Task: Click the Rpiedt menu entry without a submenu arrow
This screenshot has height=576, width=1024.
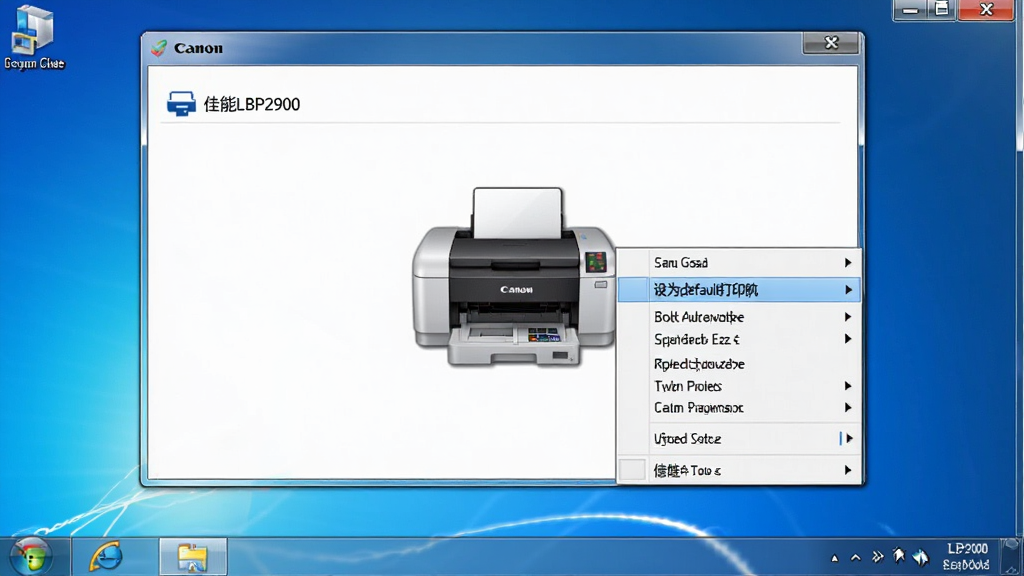Action: pos(739,364)
